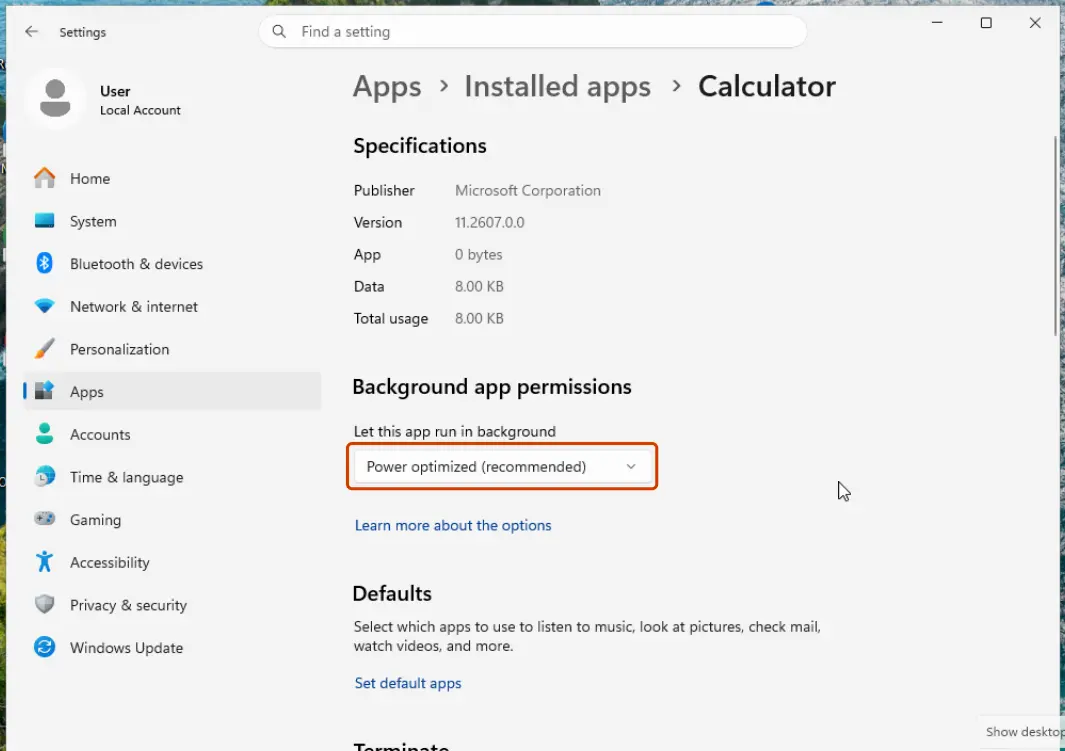Maximize the Settings window
Viewport: 1065px width, 751px height.
(x=986, y=23)
